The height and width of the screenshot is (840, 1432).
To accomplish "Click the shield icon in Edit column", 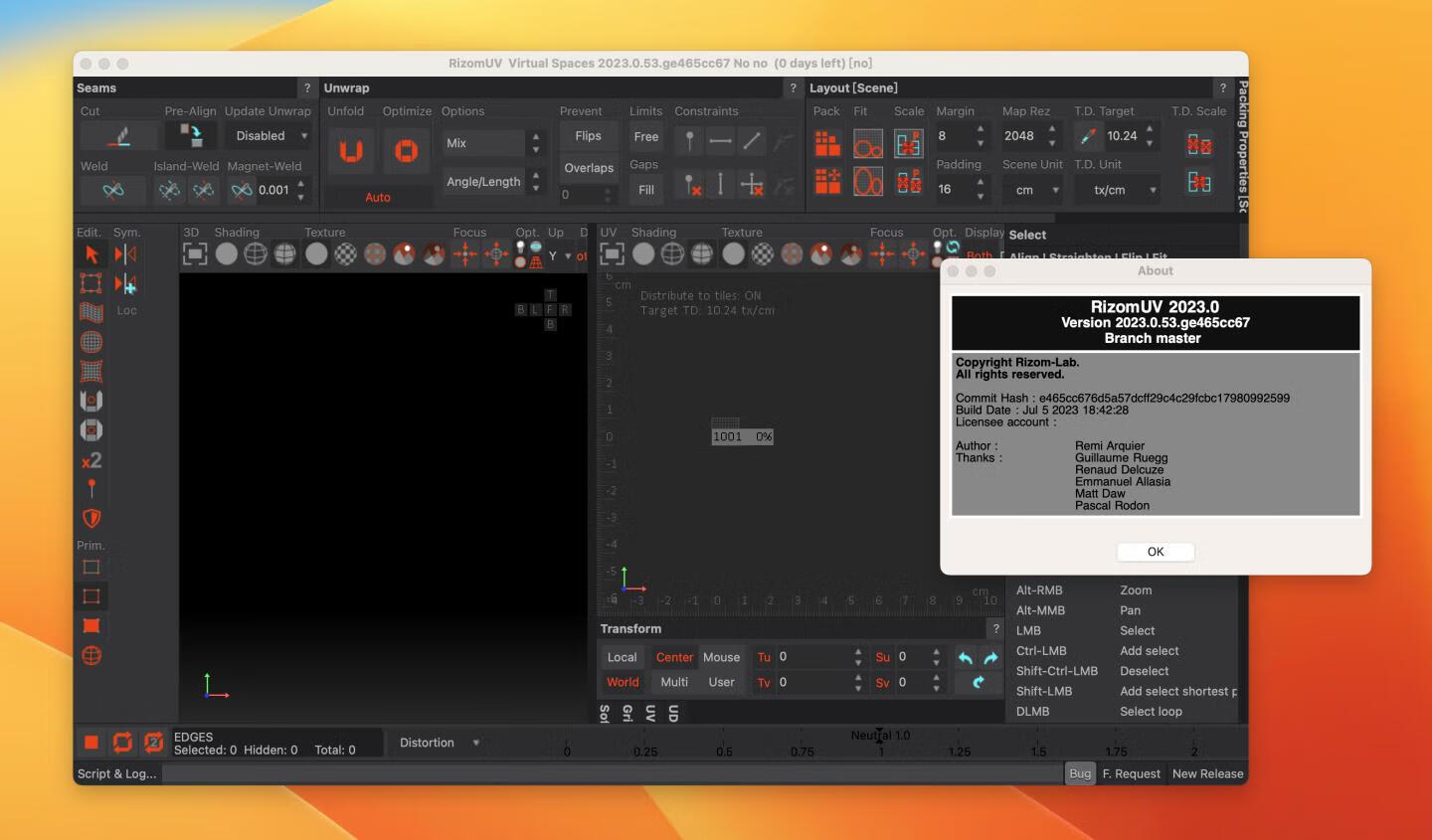I will point(91,518).
